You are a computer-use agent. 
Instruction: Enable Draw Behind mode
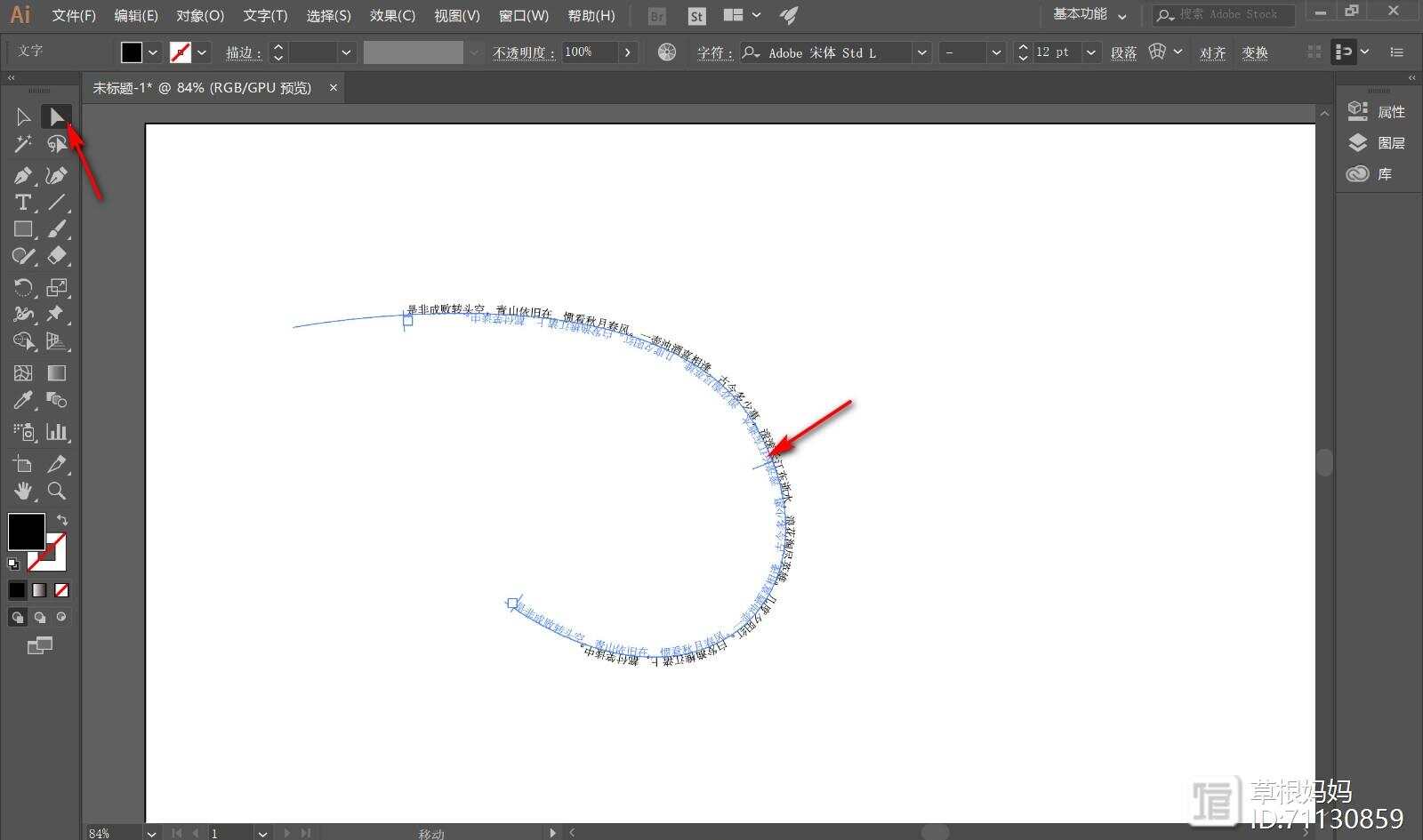tap(39, 617)
